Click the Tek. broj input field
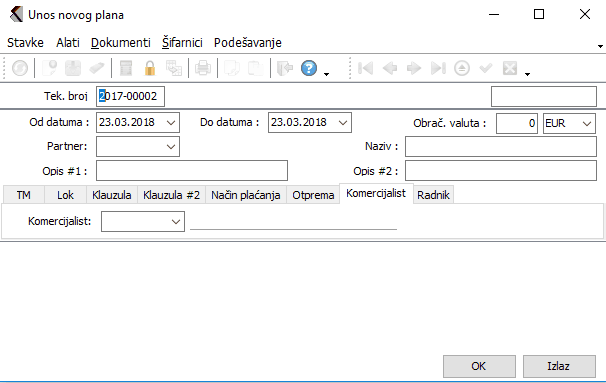The height and width of the screenshot is (383, 606). (130, 96)
